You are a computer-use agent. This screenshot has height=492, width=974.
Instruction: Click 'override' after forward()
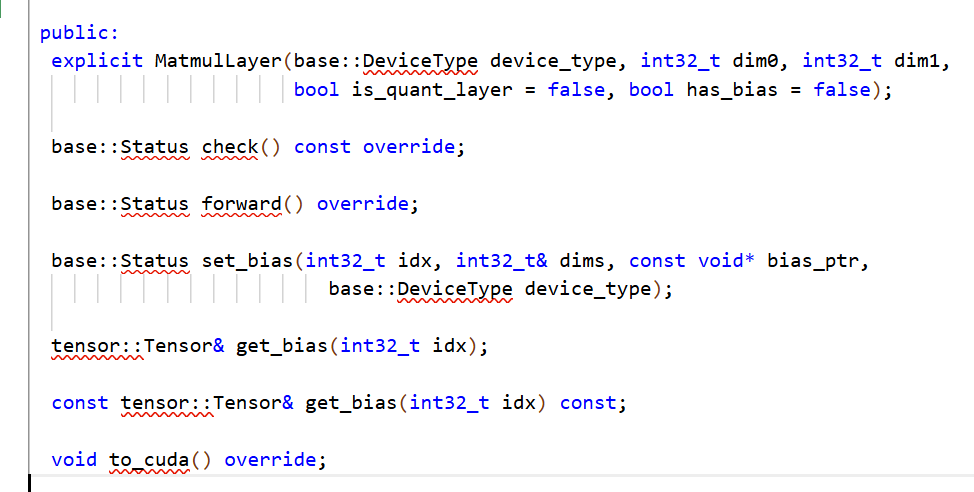click(x=363, y=204)
